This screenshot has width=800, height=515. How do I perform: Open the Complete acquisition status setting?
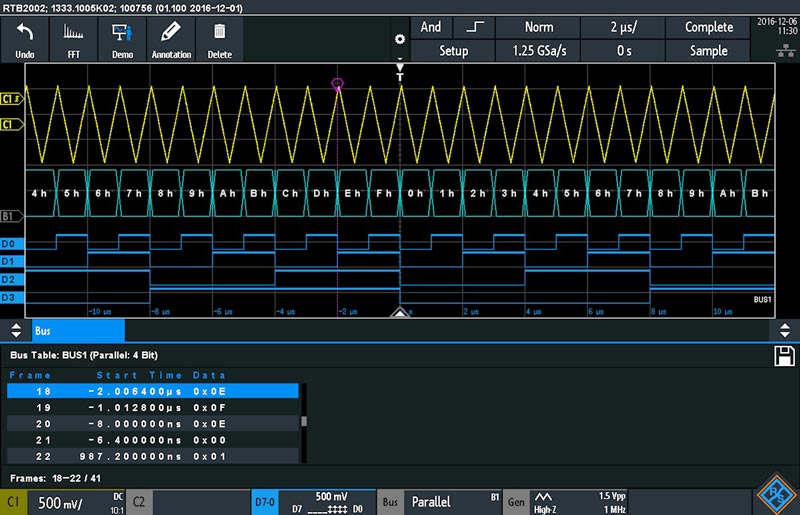click(709, 27)
